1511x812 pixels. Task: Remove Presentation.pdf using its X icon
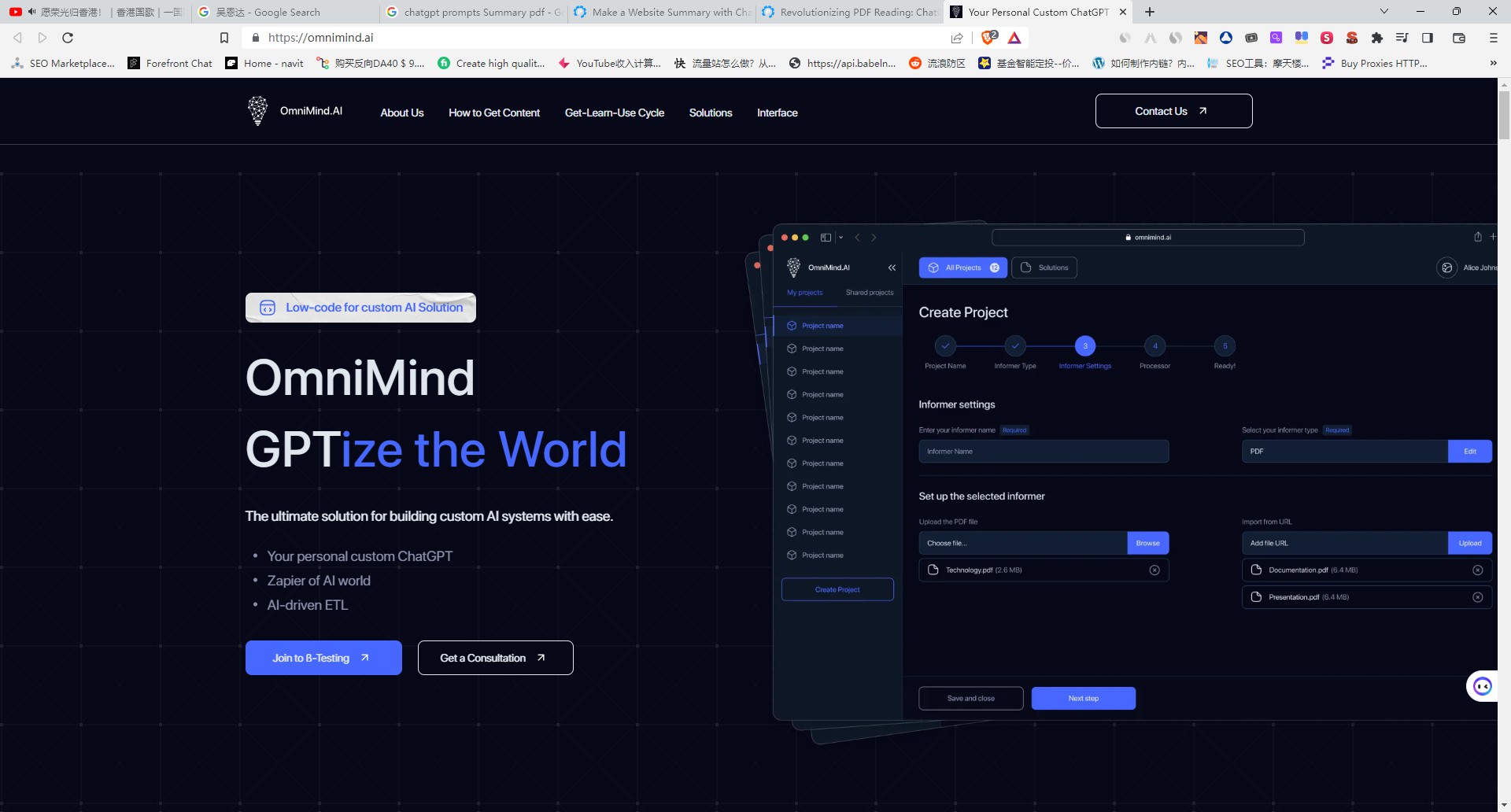click(x=1479, y=596)
